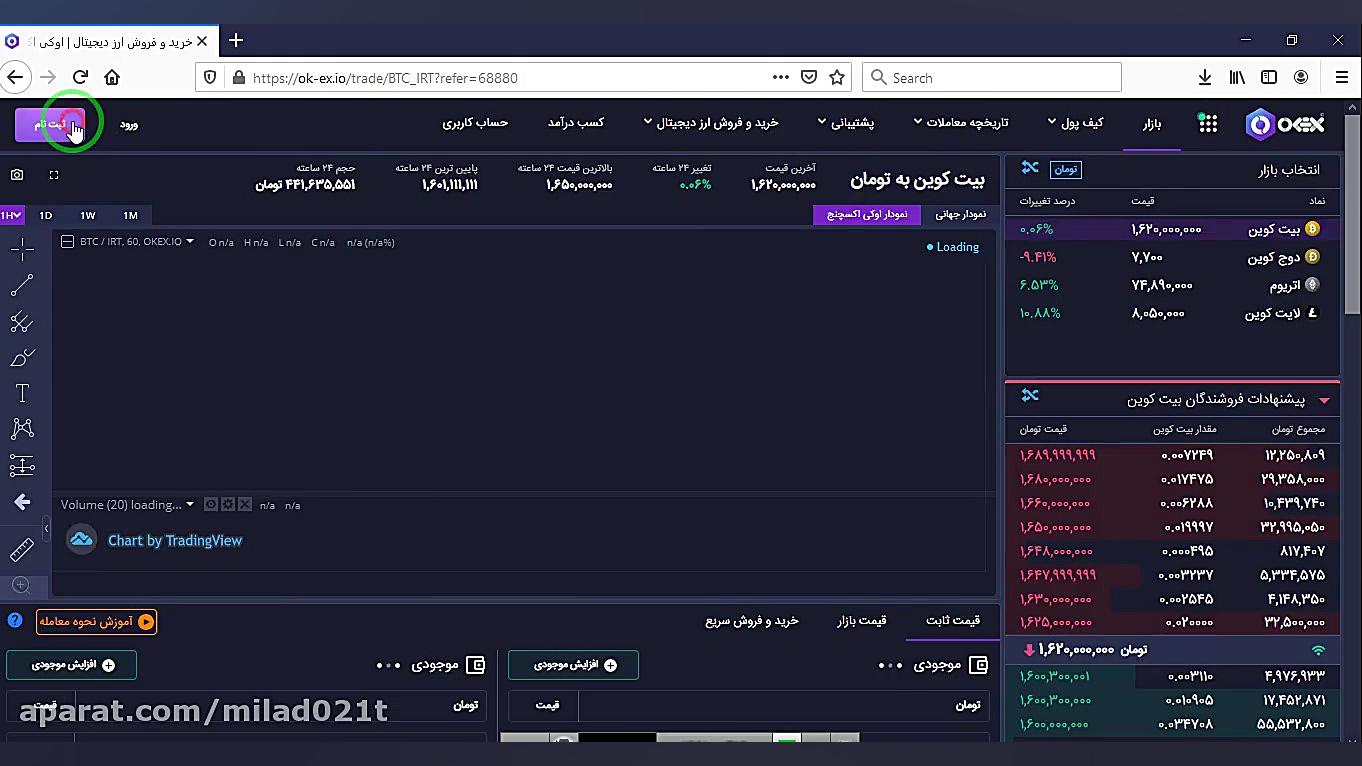This screenshot has height=766, width=1362.
Task: Bookmark this page with the star icon
Action: click(x=837, y=77)
